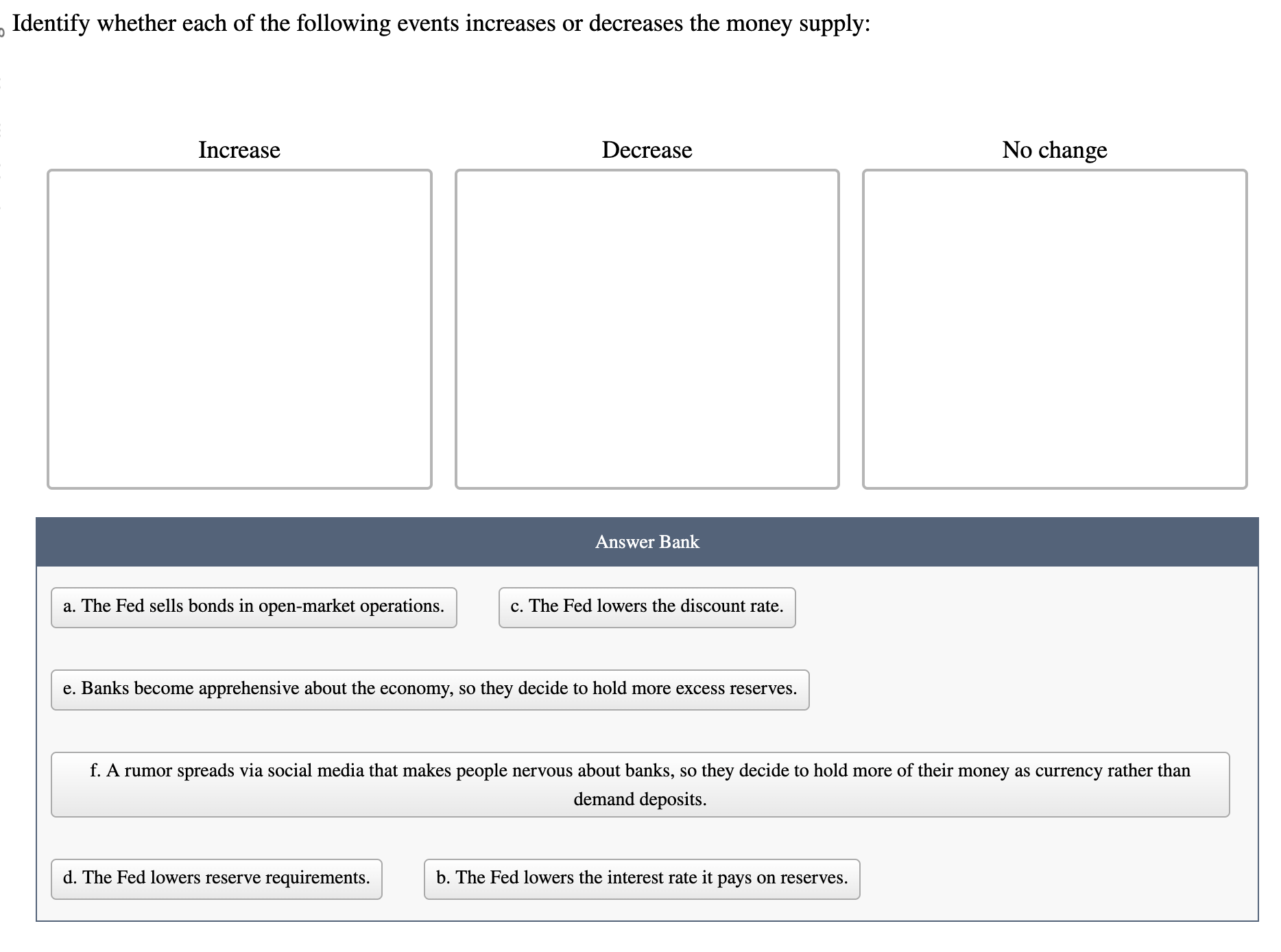
Task: Click the Increase column heading
Action: pos(239,150)
